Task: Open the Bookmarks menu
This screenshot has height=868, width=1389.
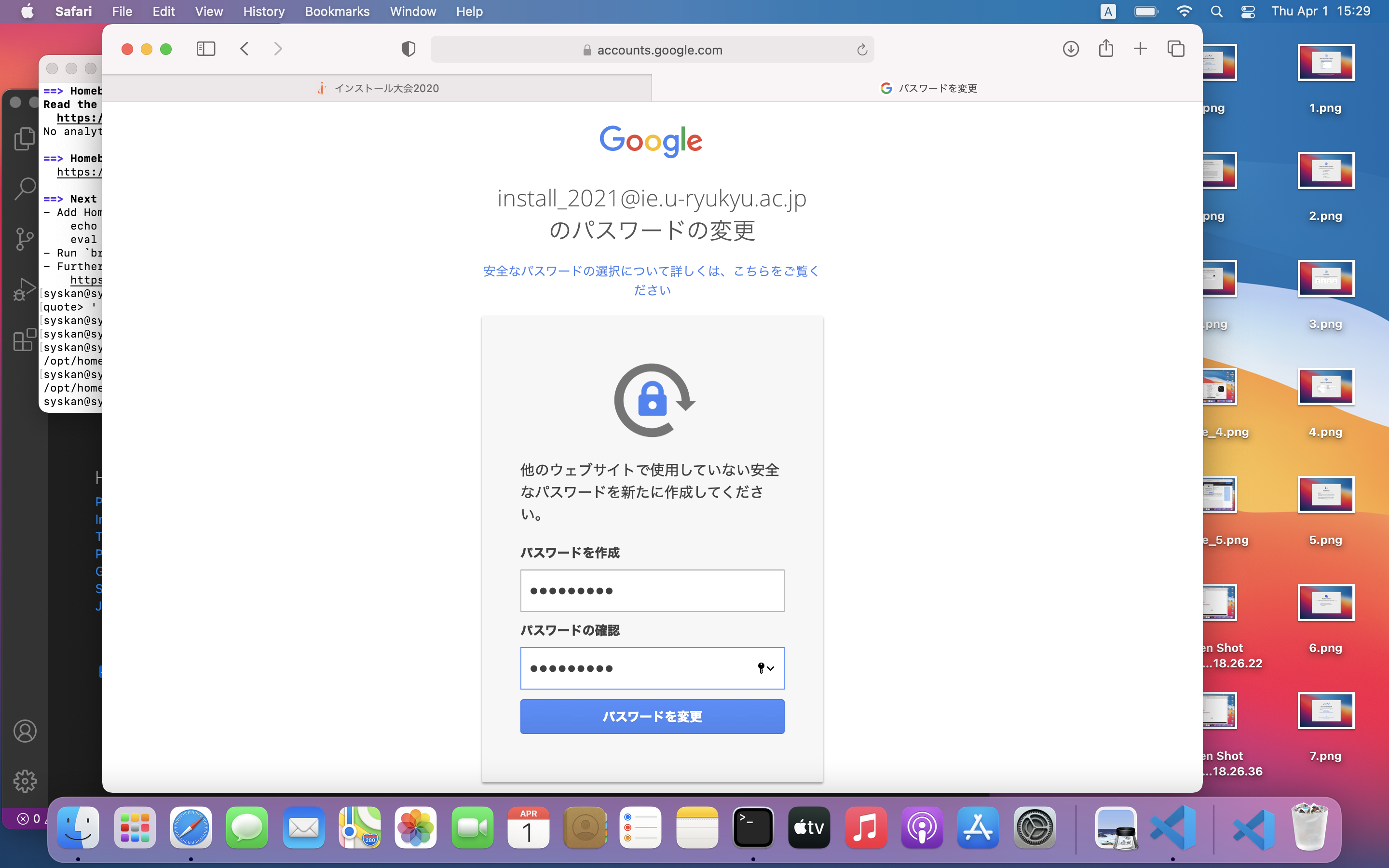Action: (x=337, y=12)
